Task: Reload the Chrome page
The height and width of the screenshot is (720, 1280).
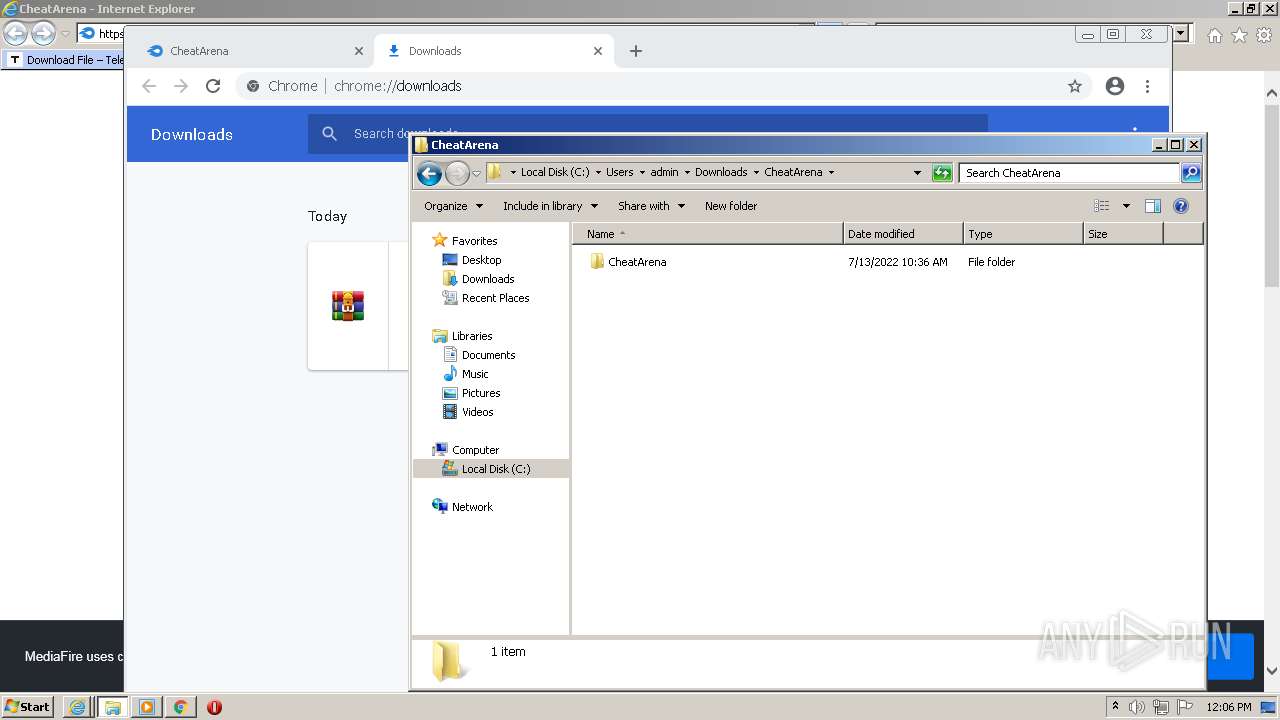Action: point(213,86)
